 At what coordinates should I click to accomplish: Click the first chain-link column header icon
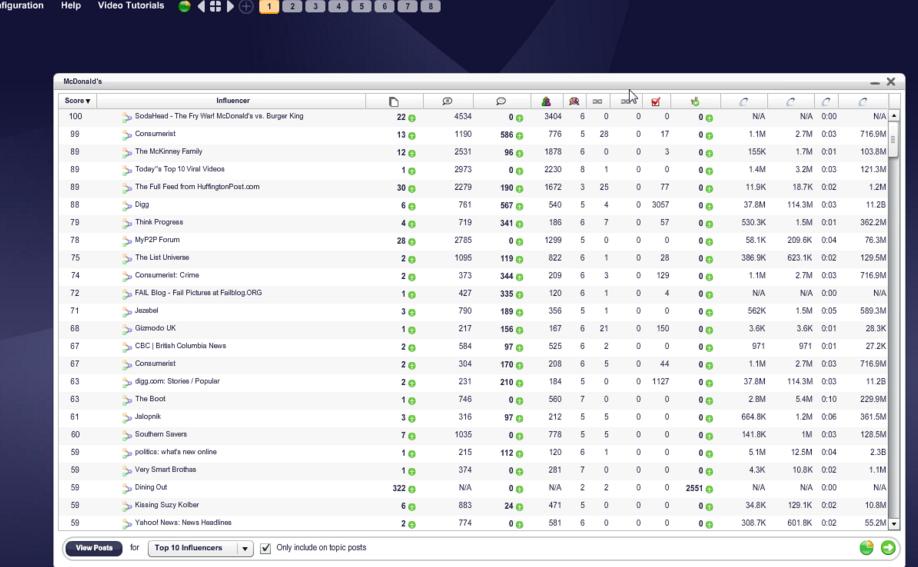[597, 101]
